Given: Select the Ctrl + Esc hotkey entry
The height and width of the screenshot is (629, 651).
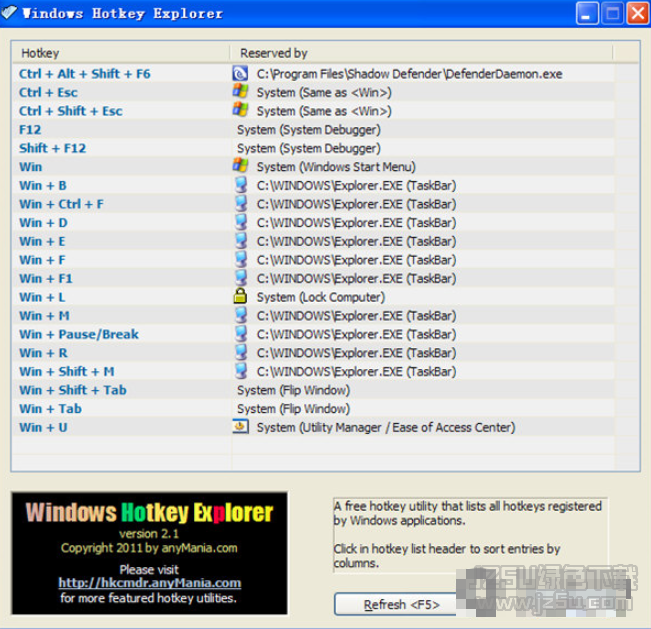Looking at the screenshot, I should 48,92.
